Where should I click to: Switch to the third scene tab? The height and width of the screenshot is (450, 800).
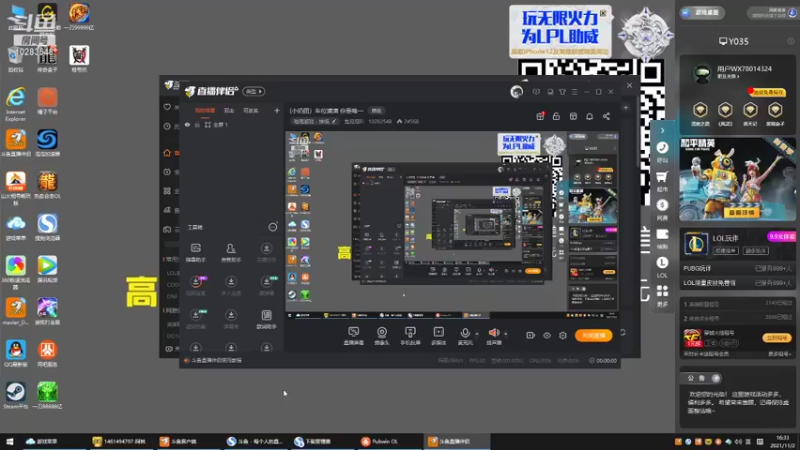[x=250, y=110]
